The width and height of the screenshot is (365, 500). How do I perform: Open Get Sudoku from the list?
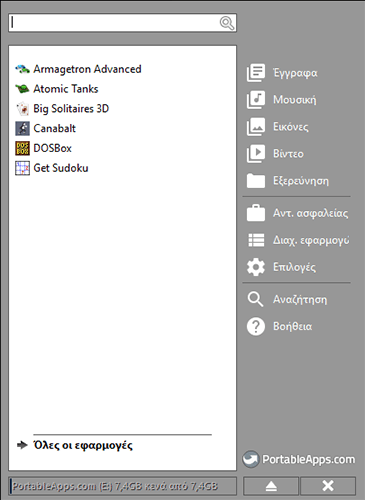[x=61, y=168]
